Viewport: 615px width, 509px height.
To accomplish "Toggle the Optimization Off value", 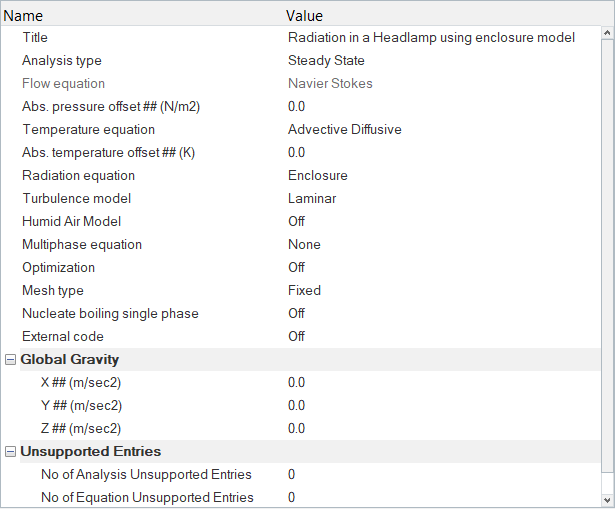I will [x=296, y=268].
